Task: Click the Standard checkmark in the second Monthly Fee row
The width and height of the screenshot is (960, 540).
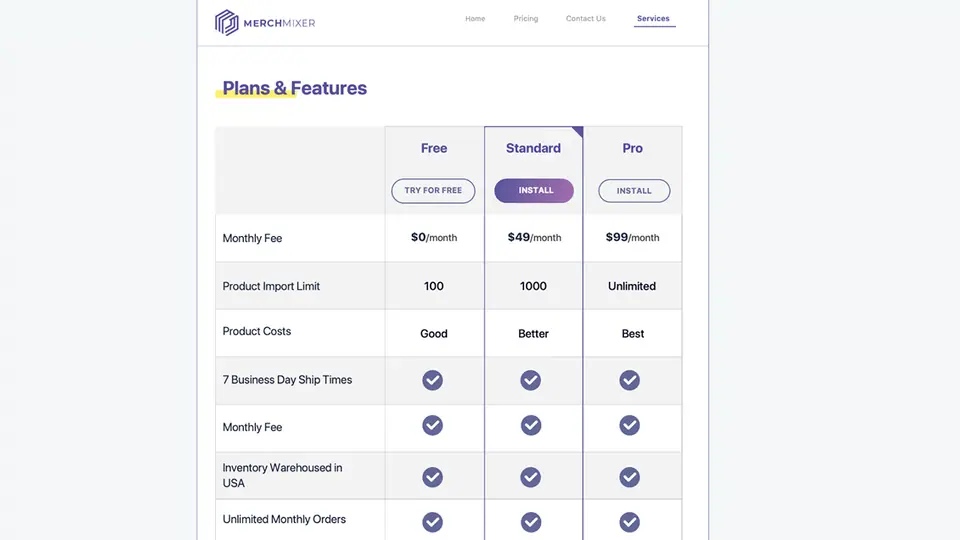Action: click(x=531, y=425)
